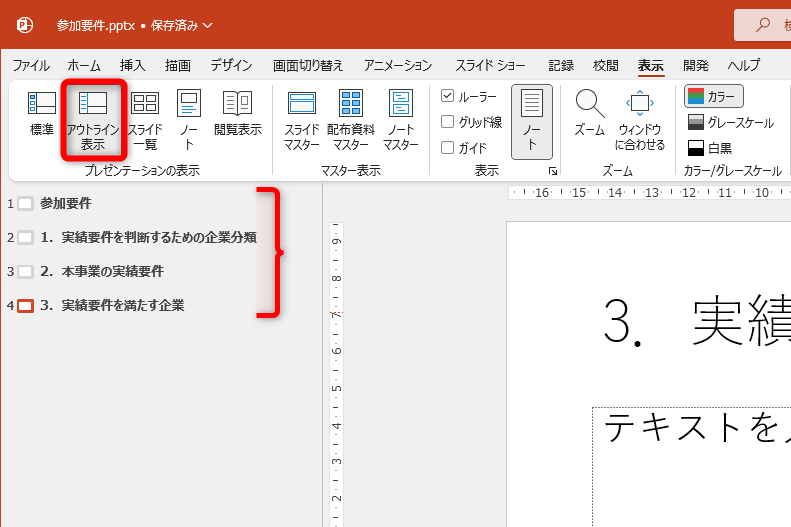Open the File (ファイル) tab

pyautogui.click(x=31, y=66)
